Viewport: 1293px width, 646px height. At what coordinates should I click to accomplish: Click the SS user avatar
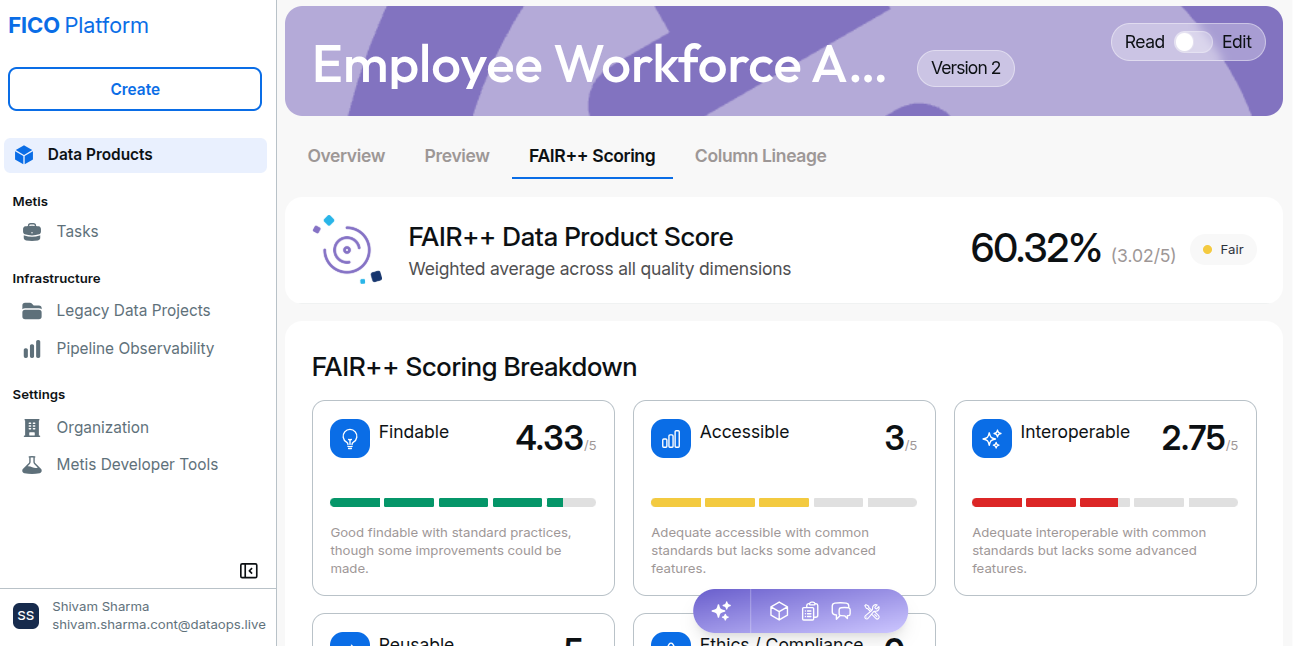[26, 616]
